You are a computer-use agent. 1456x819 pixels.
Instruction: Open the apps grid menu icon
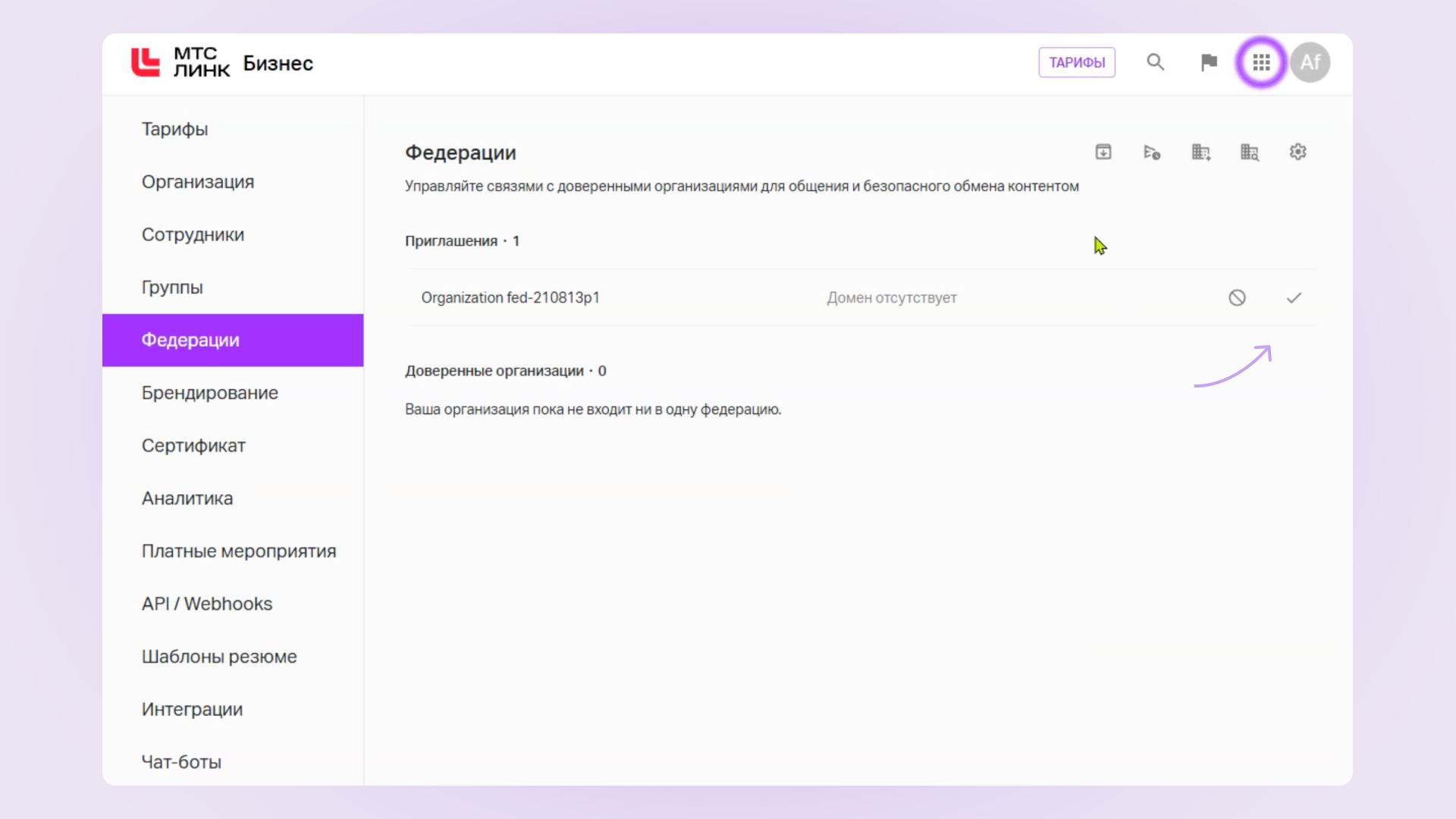pos(1261,62)
